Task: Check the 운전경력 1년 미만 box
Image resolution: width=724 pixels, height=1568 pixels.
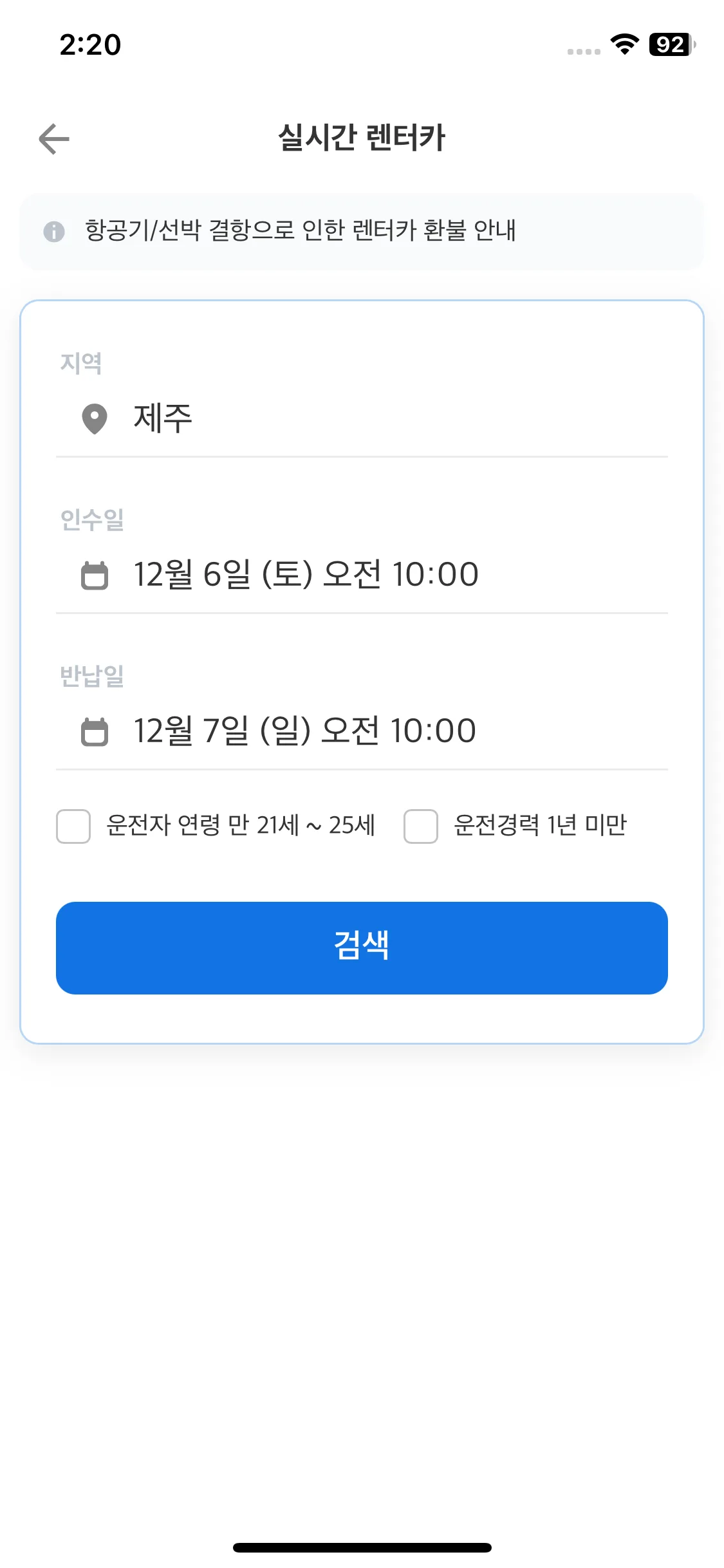Action: point(421,826)
